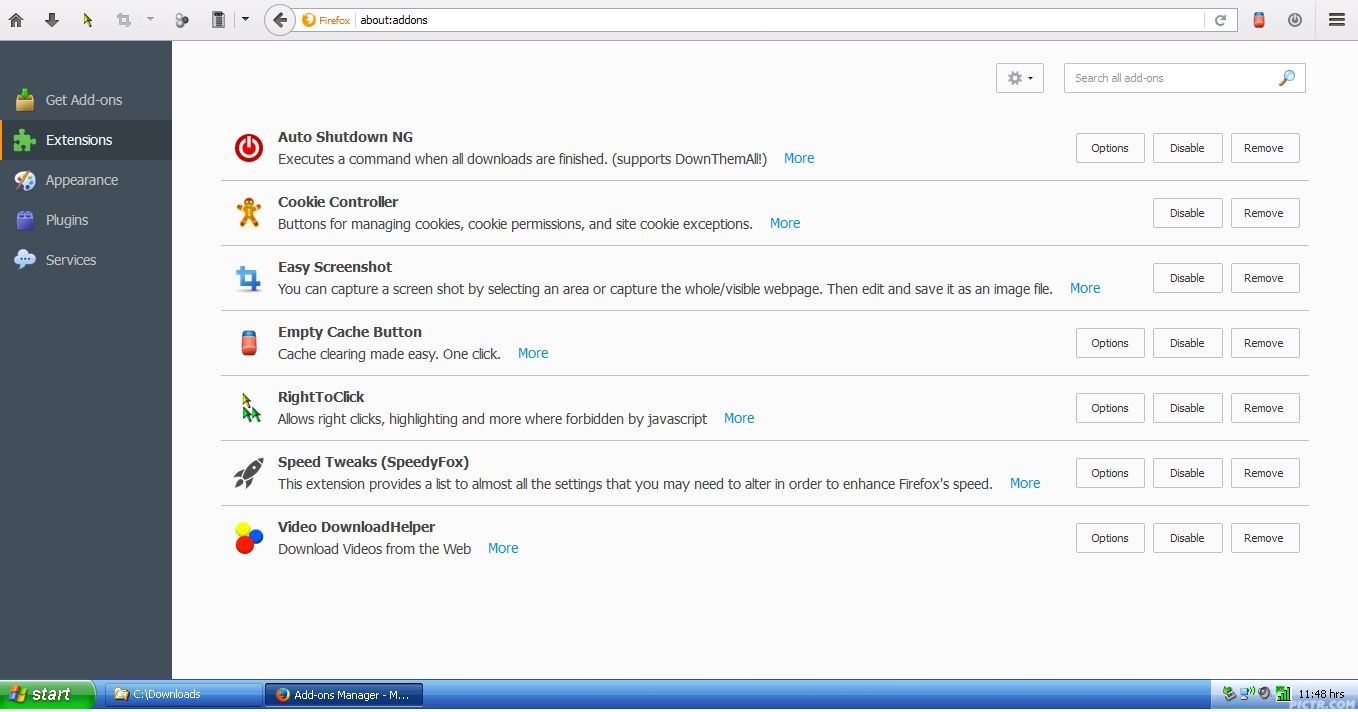Click the Auto Shutdown power toolbar icon
Viewport: 1358px width, 712px height.
[1295, 20]
